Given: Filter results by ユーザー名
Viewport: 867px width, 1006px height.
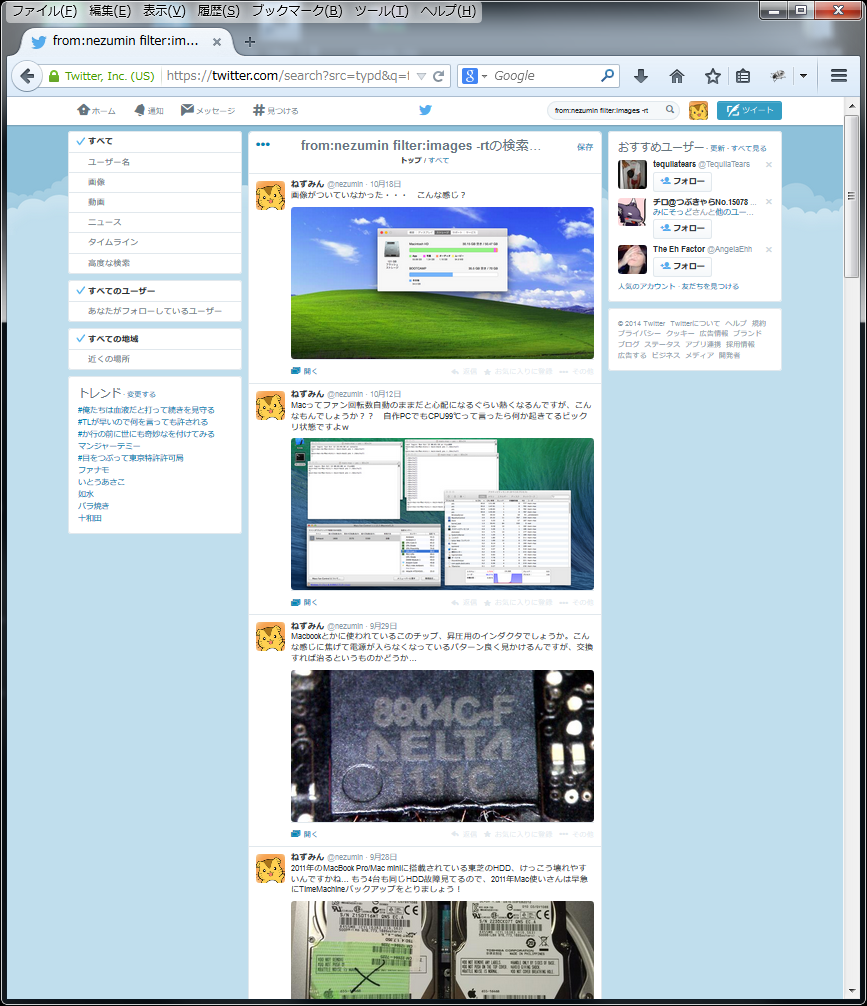Looking at the screenshot, I should click(155, 162).
